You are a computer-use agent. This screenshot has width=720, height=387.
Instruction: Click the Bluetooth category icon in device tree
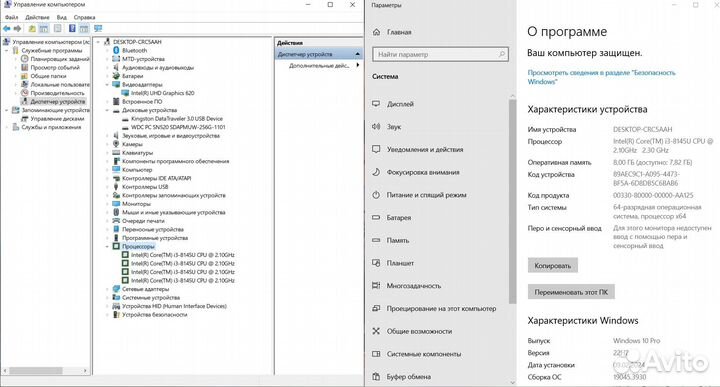click(116, 50)
